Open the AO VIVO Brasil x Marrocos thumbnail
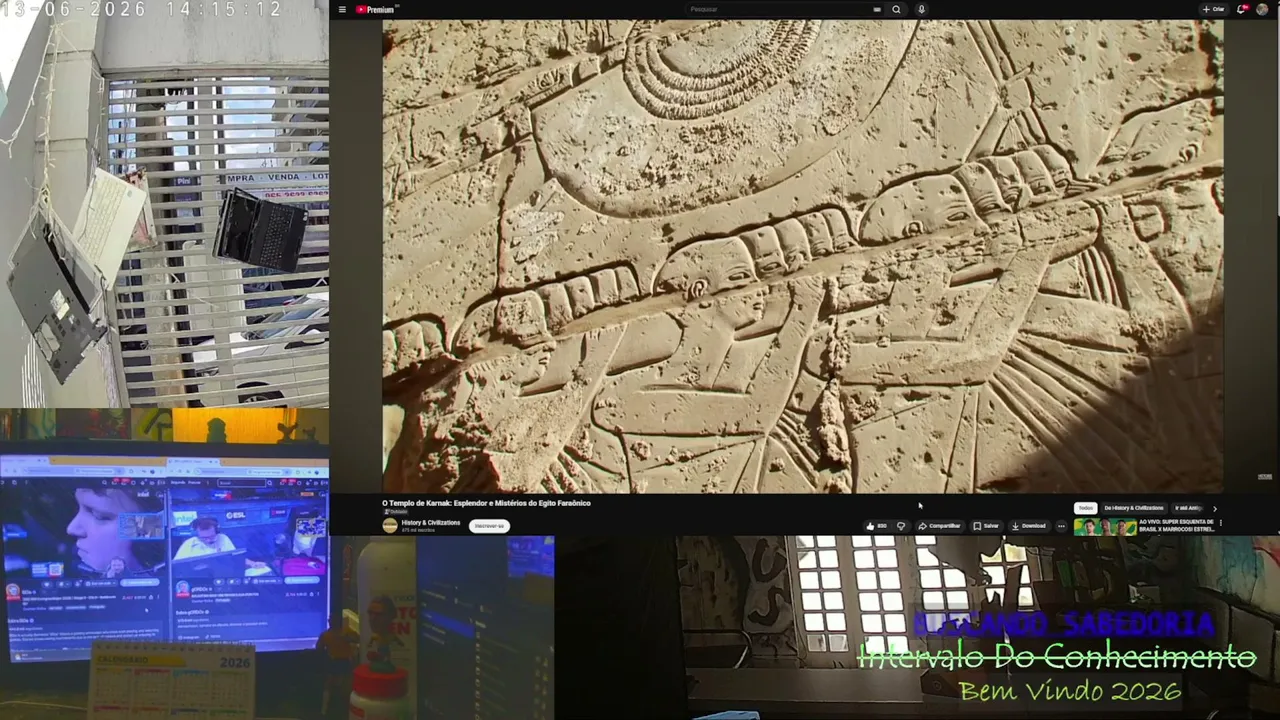Viewport: 1280px width, 720px height. click(1105, 527)
